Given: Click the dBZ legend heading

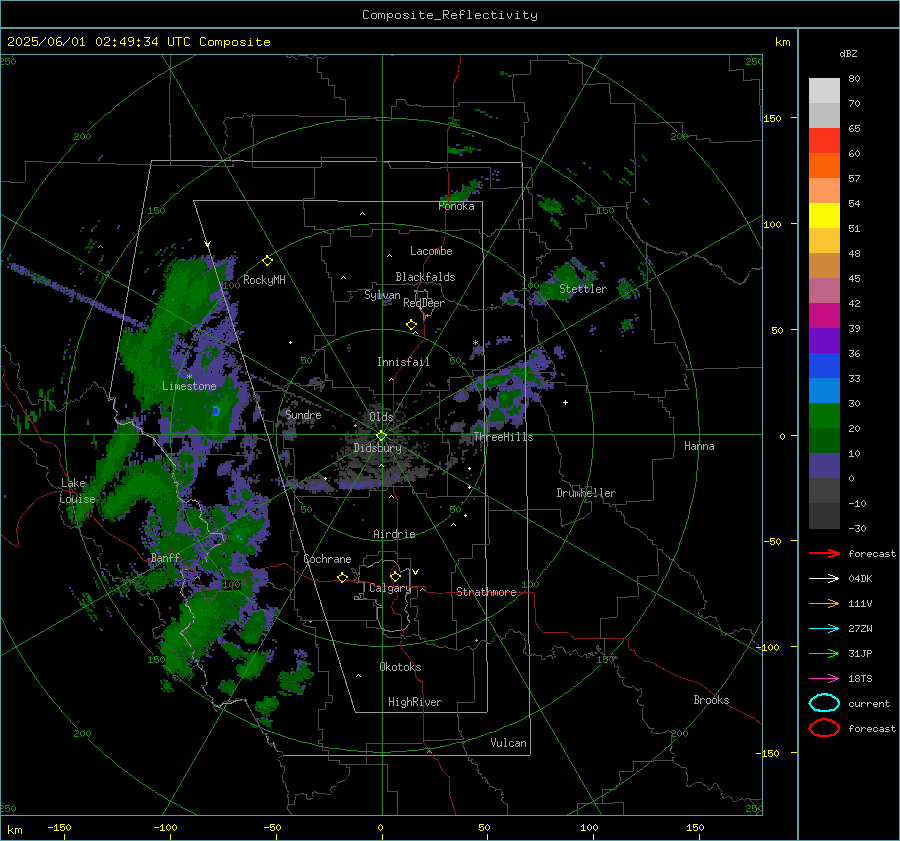Looking at the screenshot, I should click(848, 53).
